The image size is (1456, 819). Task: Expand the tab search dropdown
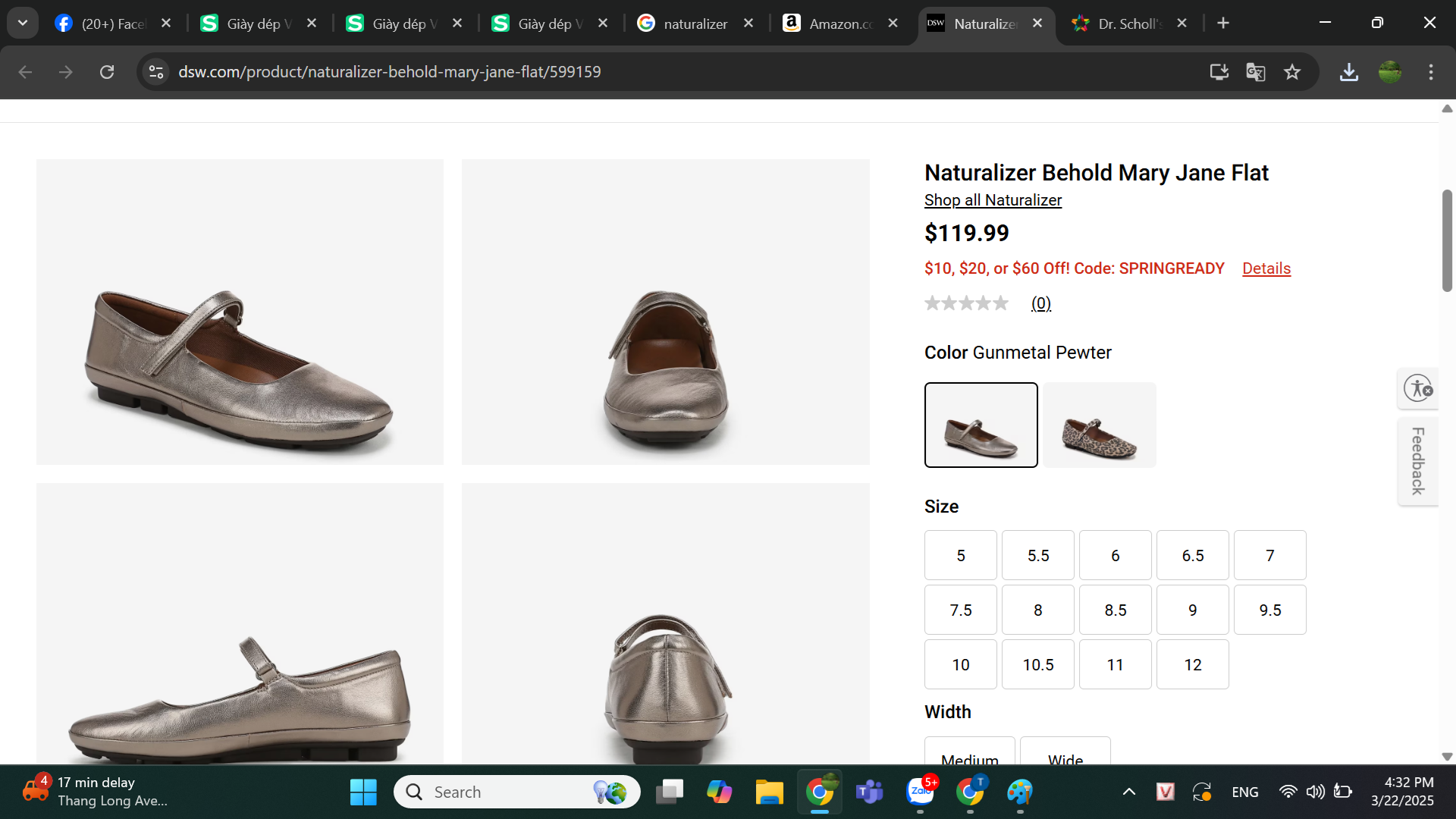click(23, 23)
